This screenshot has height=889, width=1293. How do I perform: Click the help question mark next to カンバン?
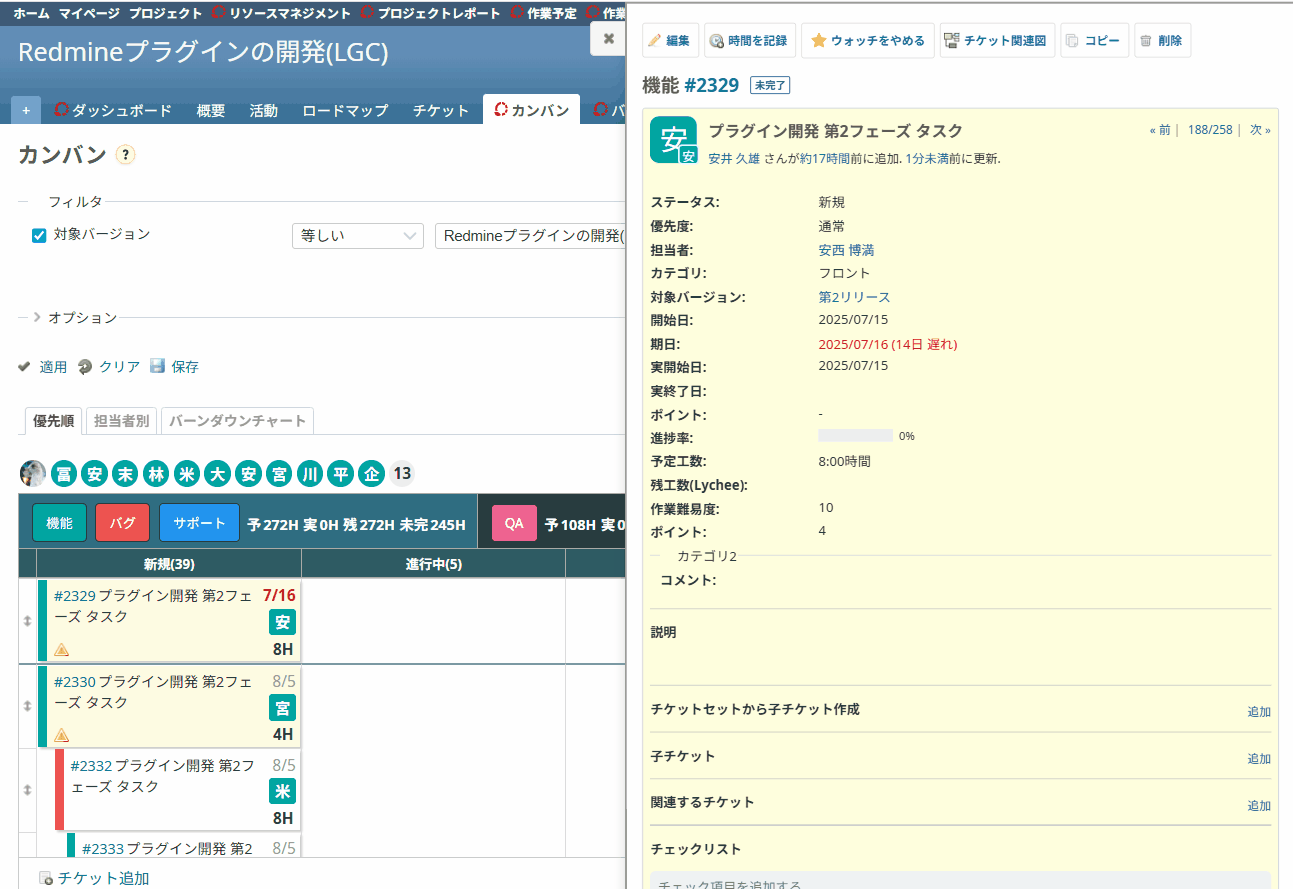[x=125, y=154]
